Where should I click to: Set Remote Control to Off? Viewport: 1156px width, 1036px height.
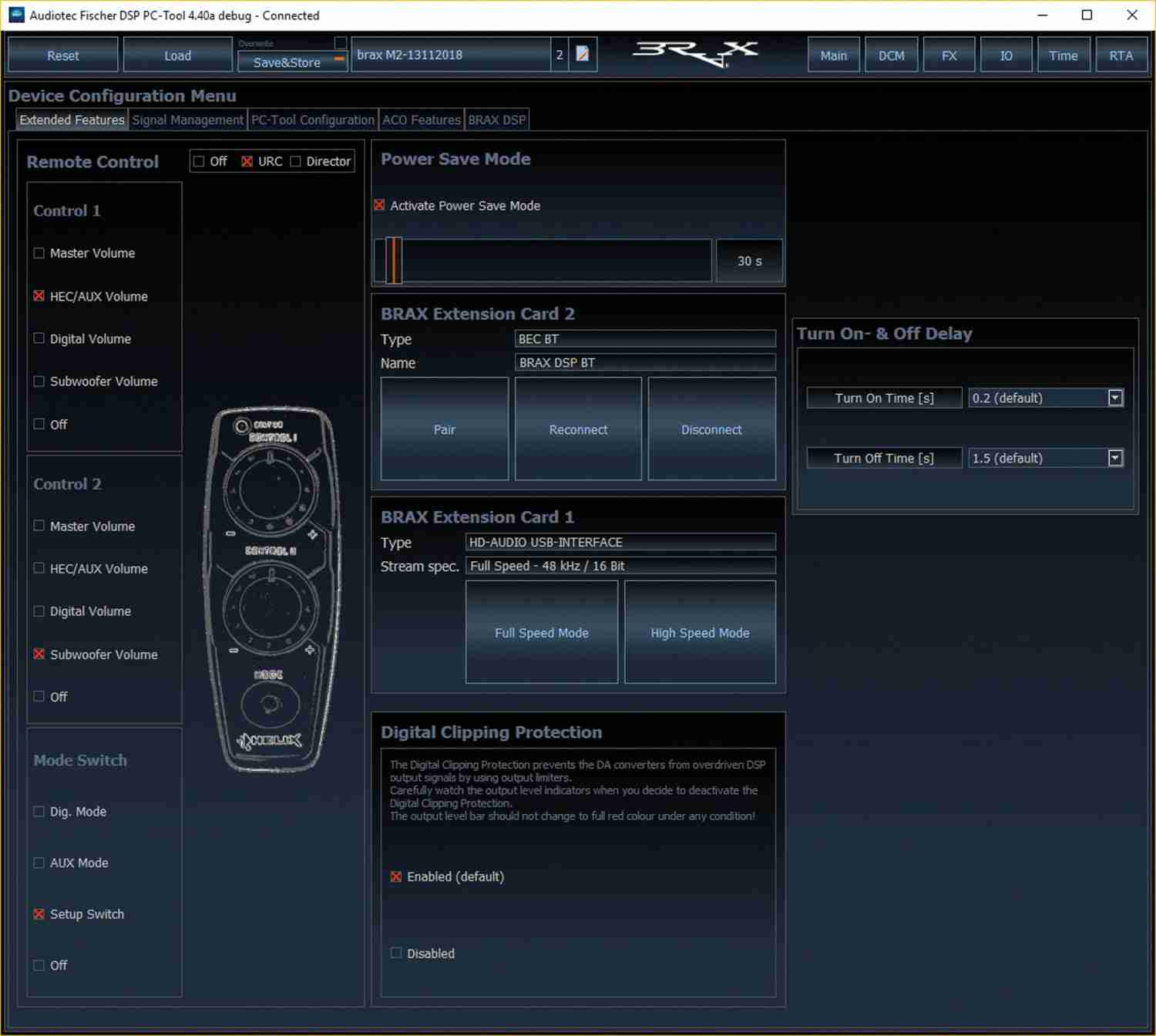(x=200, y=161)
